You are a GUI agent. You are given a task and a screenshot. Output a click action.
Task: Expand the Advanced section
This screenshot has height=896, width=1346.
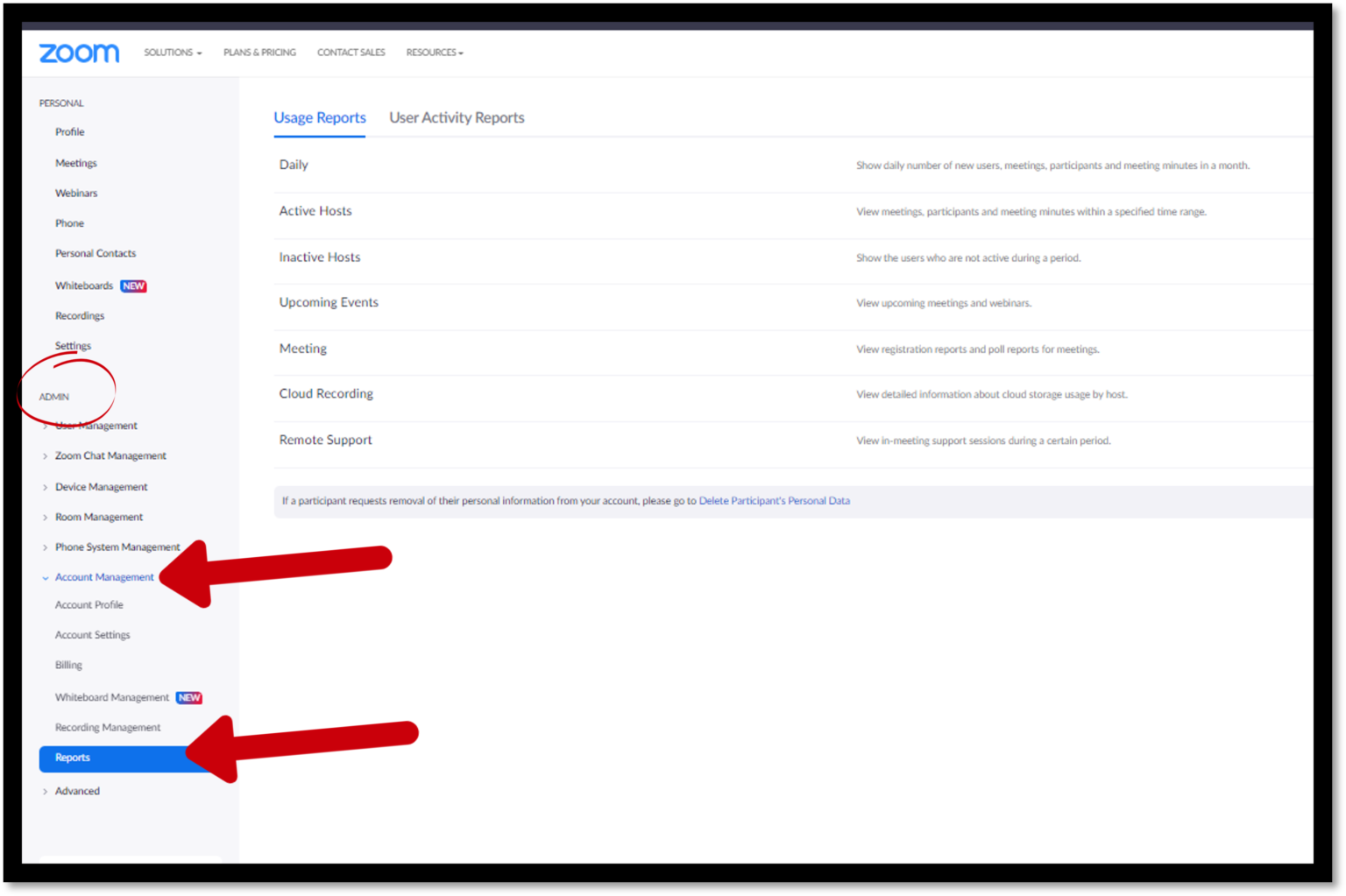(77, 791)
